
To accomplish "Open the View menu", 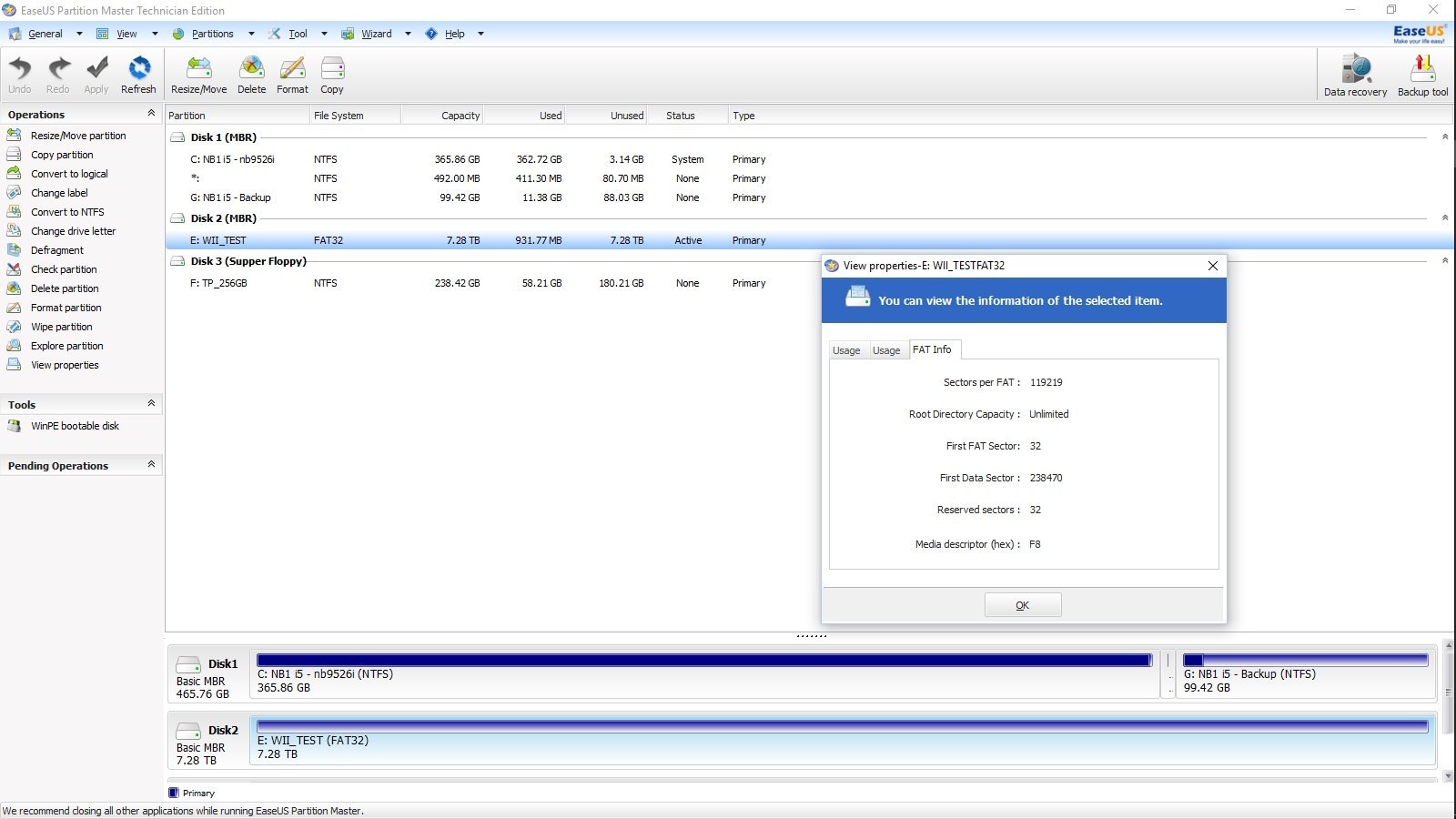I will click(x=126, y=34).
